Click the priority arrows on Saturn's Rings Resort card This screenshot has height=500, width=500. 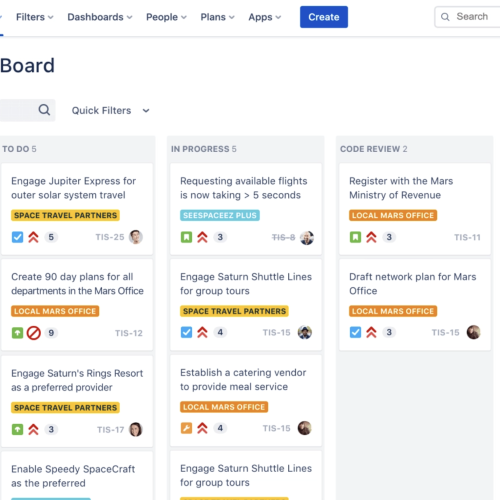[33, 429]
